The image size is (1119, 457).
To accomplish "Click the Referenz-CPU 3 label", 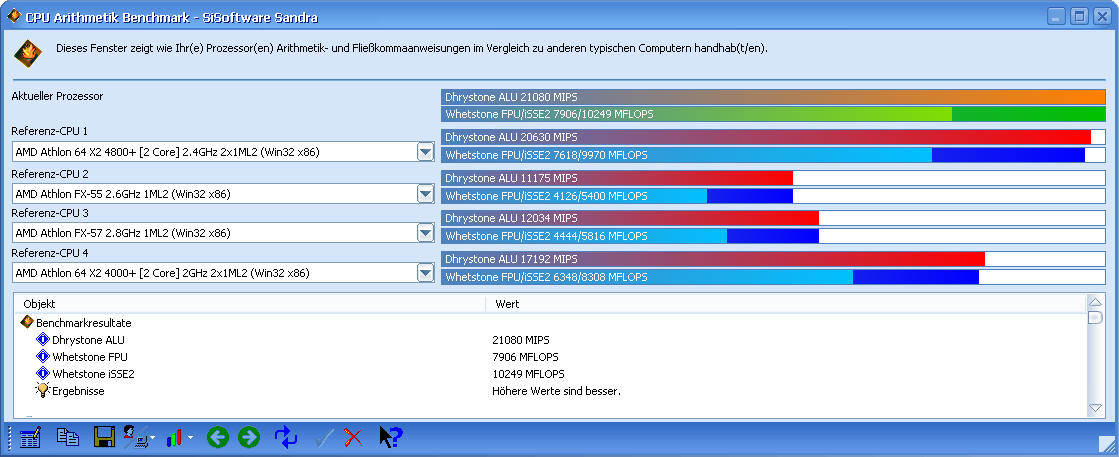I will point(50,213).
